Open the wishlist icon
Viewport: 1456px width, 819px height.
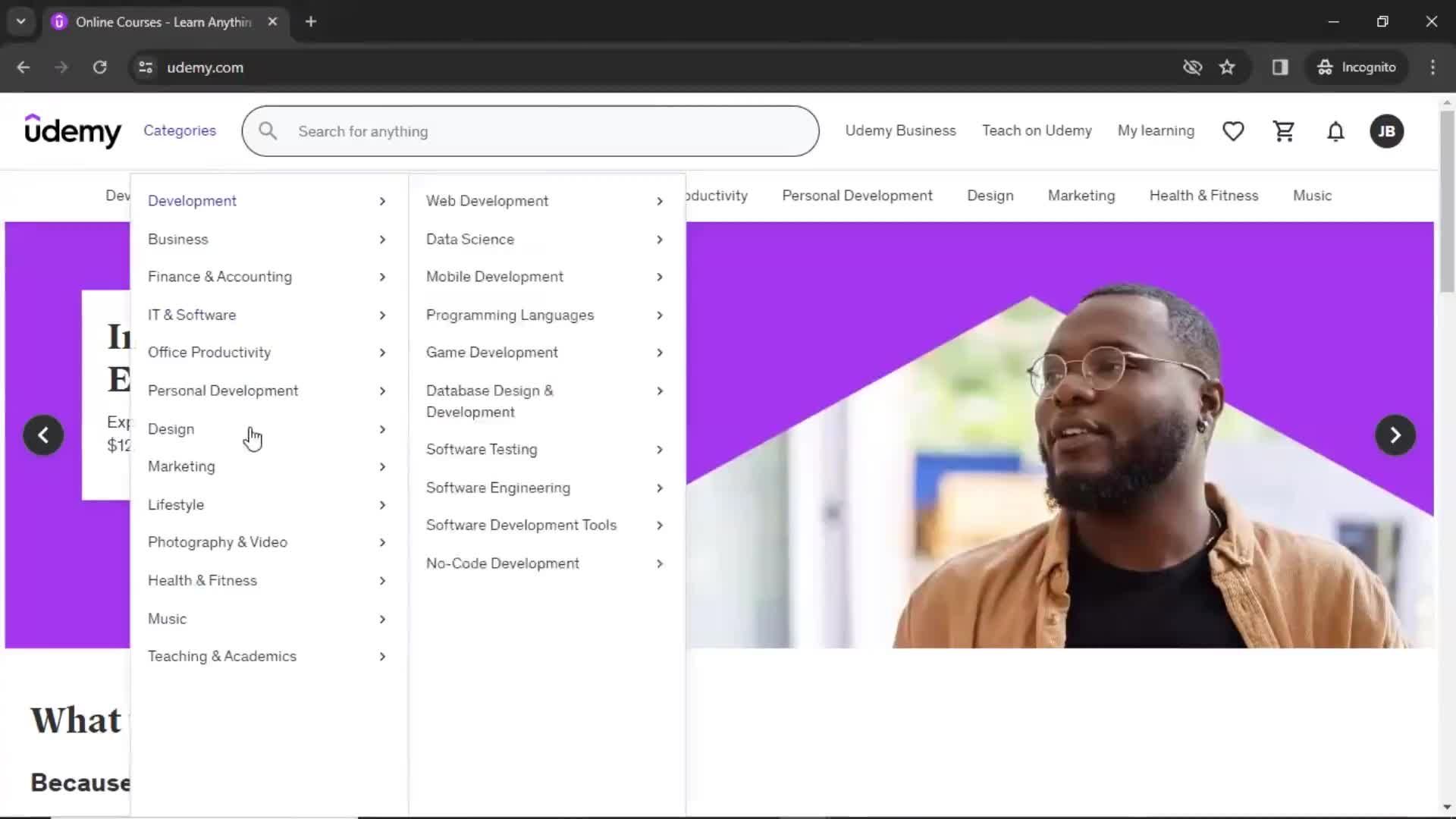point(1234,131)
